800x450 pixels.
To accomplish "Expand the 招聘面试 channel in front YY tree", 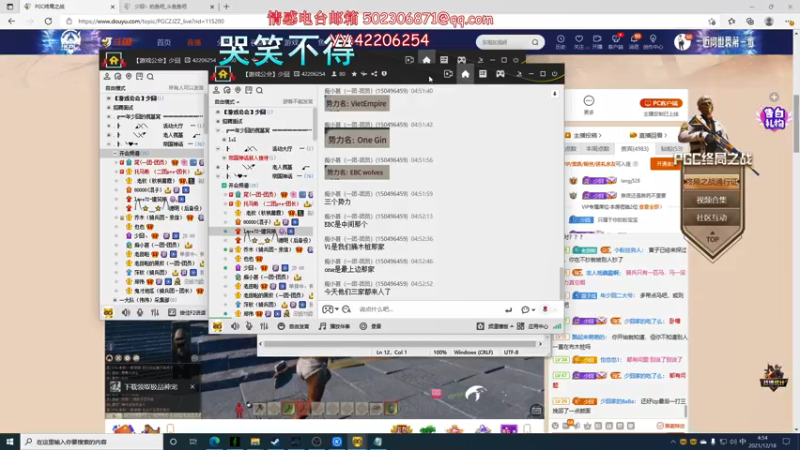I will tap(218, 121).
